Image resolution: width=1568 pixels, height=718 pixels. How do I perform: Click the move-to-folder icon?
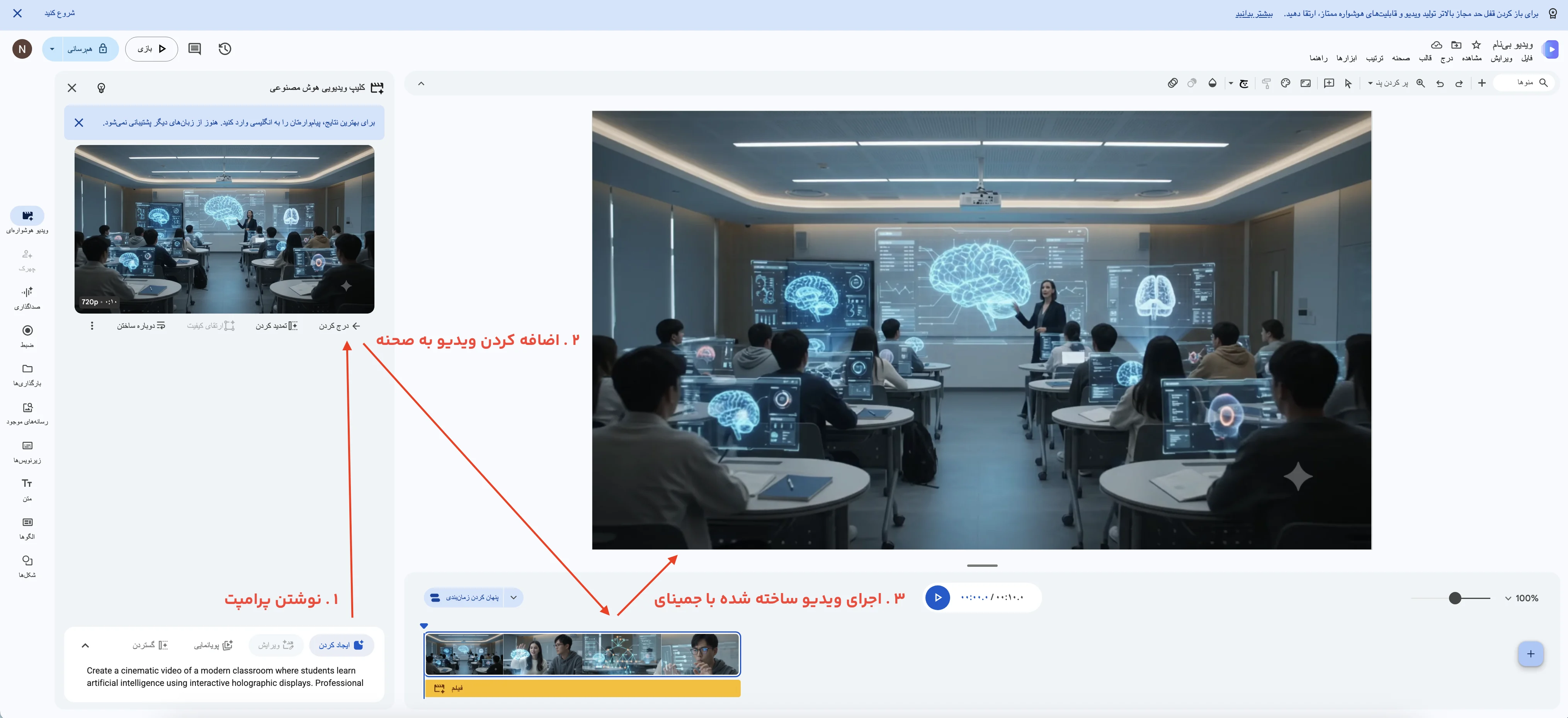[x=1456, y=45]
